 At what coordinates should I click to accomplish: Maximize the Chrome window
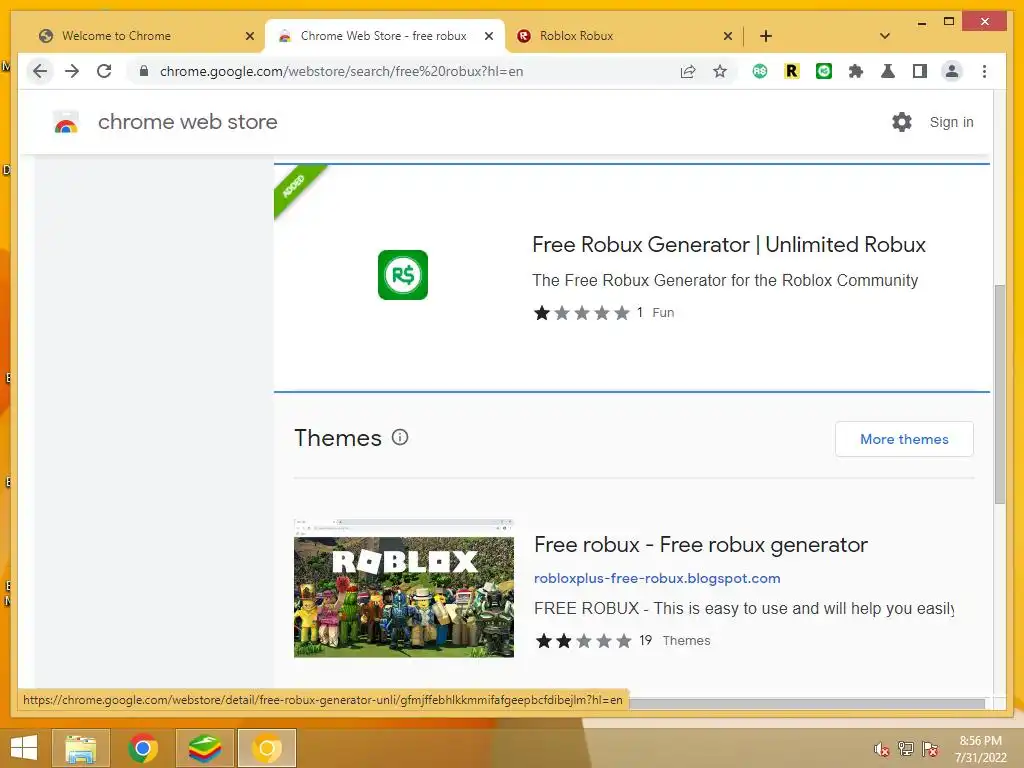(x=949, y=22)
